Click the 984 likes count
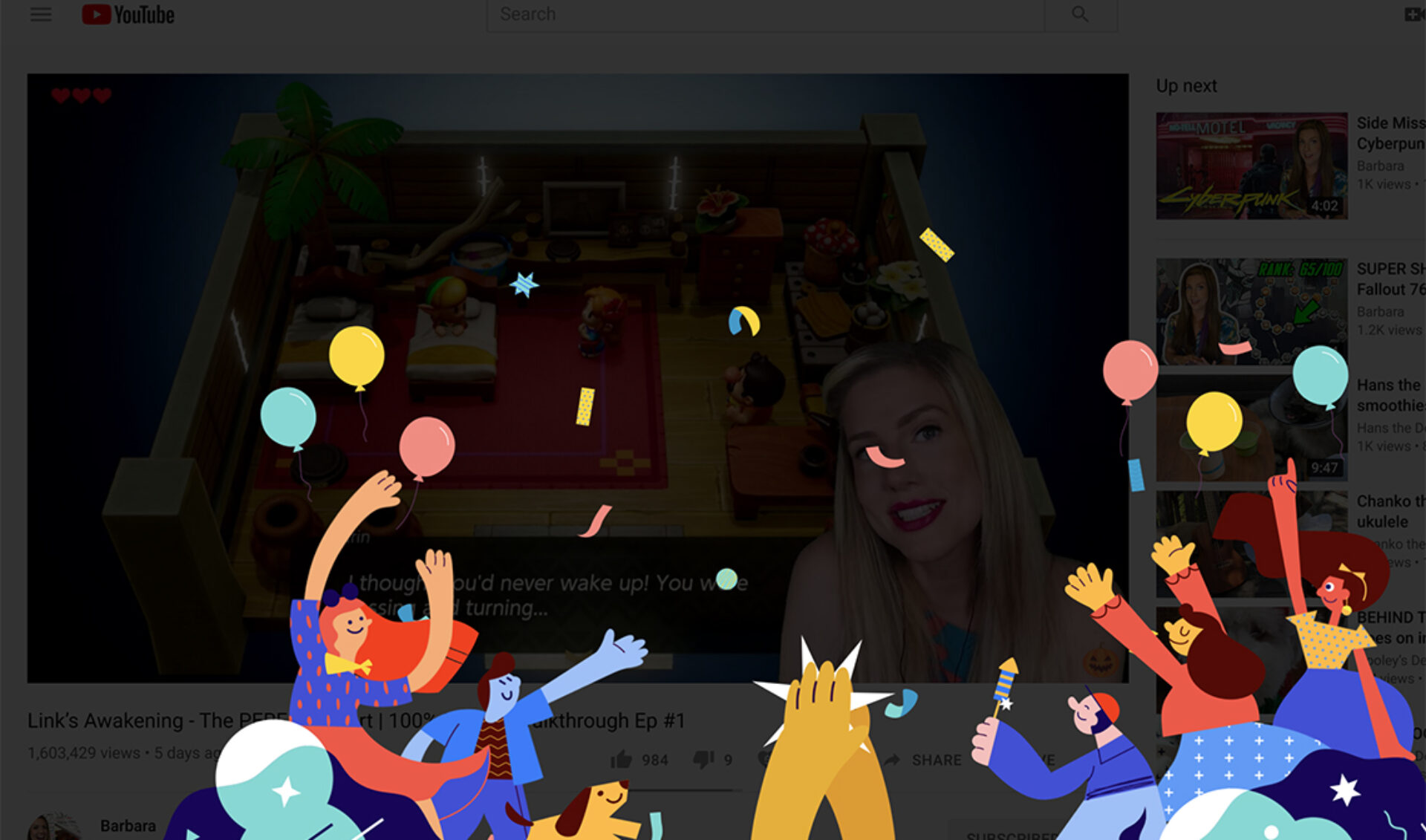The height and width of the screenshot is (840, 1426). point(655,759)
